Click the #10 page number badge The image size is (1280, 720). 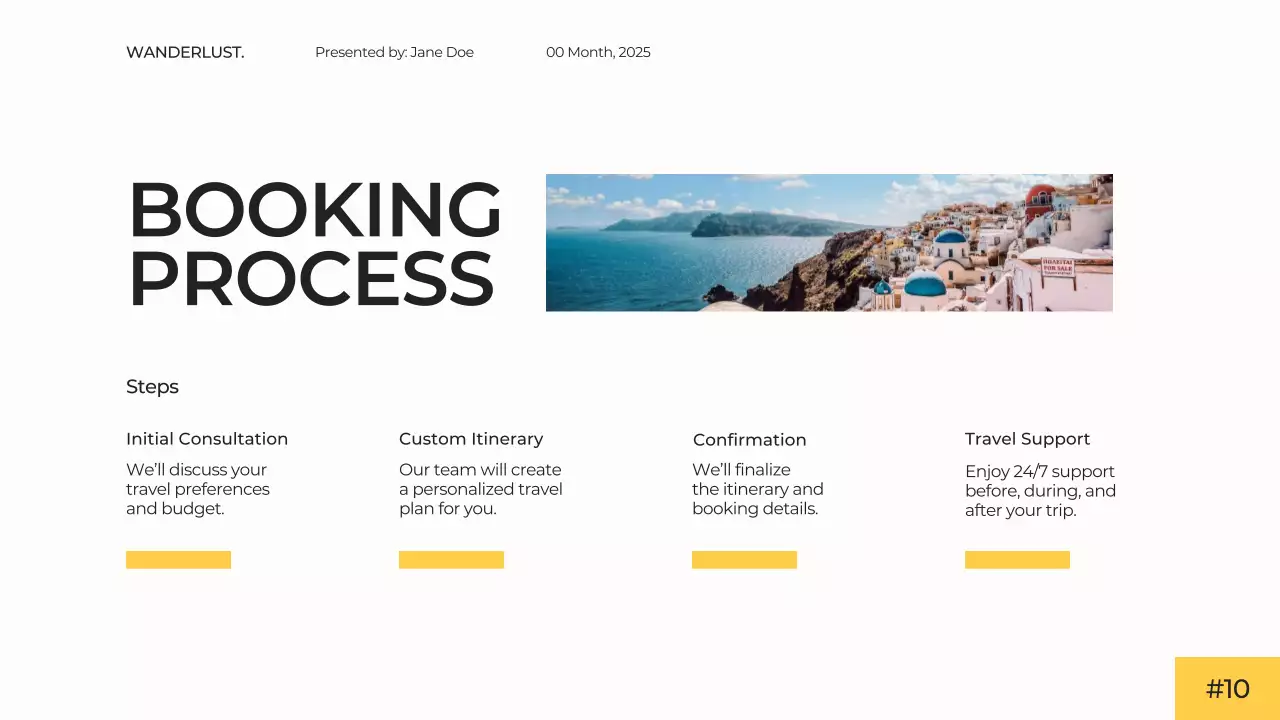(x=1228, y=689)
